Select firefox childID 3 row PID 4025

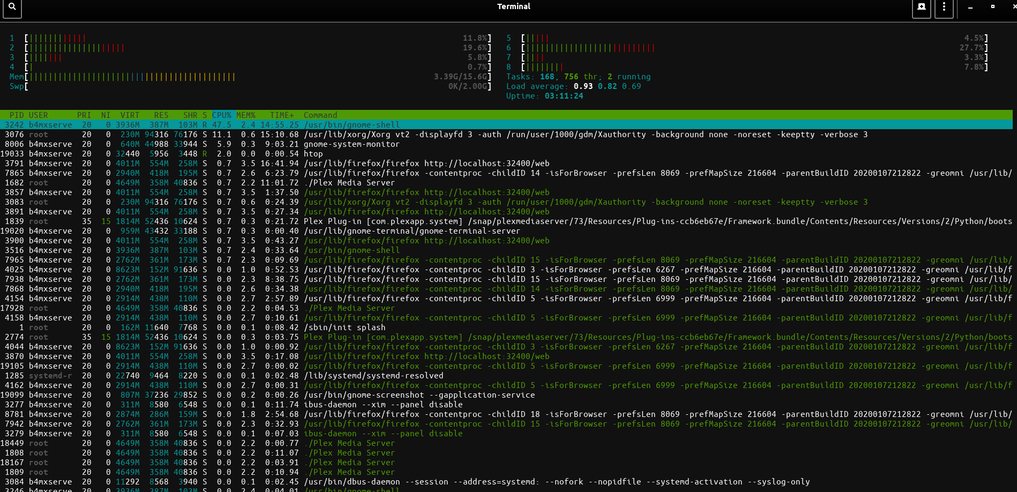coord(508,270)
